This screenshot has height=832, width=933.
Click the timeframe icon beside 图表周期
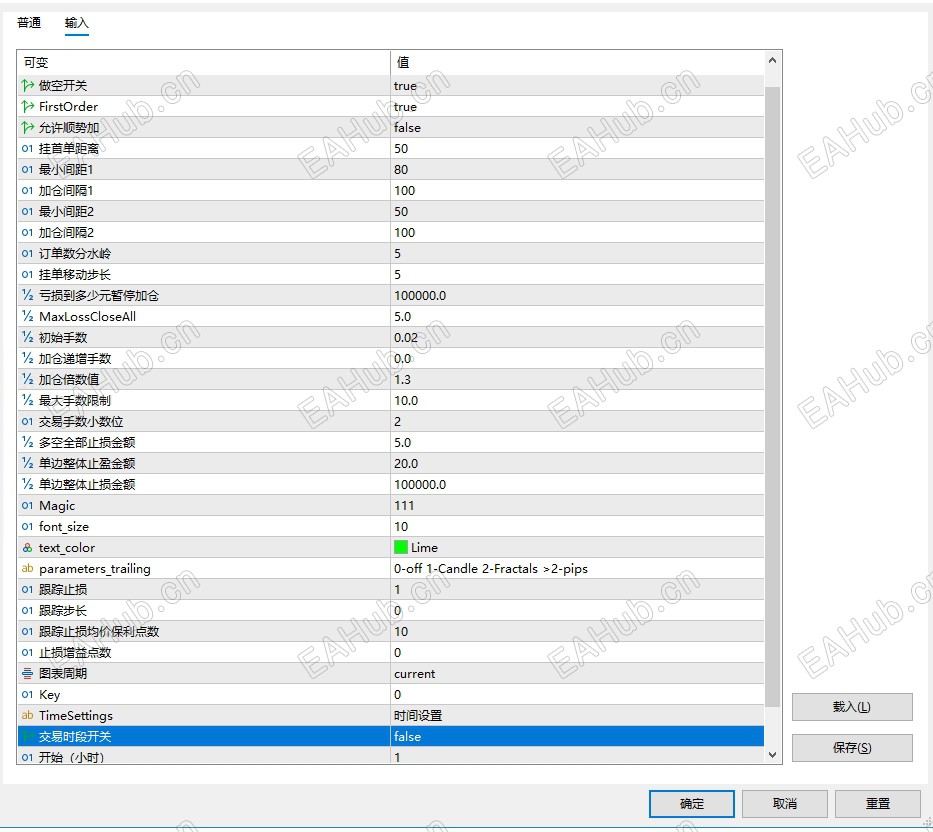tap(27, 673)
